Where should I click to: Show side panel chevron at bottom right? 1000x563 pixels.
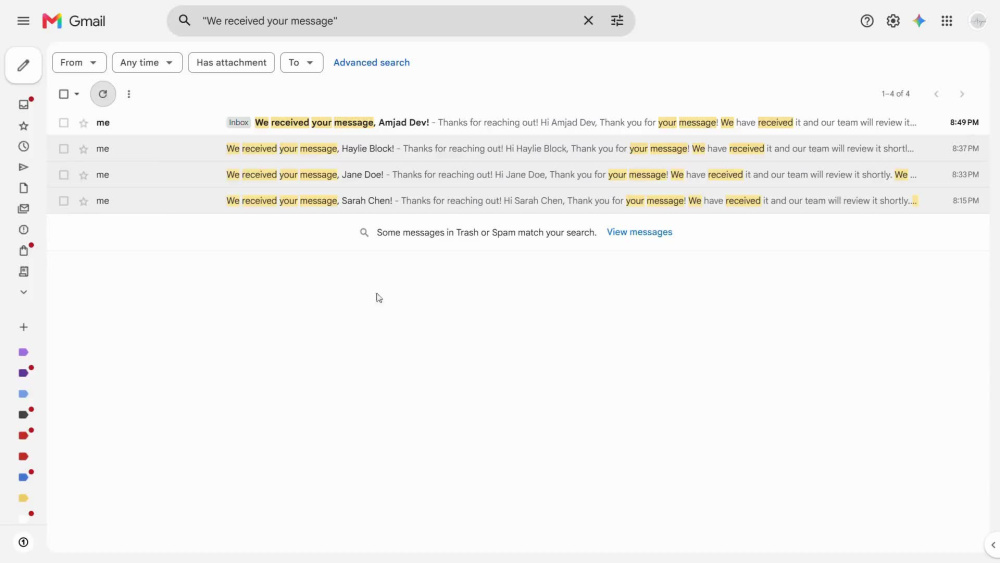tap(993, 545)
